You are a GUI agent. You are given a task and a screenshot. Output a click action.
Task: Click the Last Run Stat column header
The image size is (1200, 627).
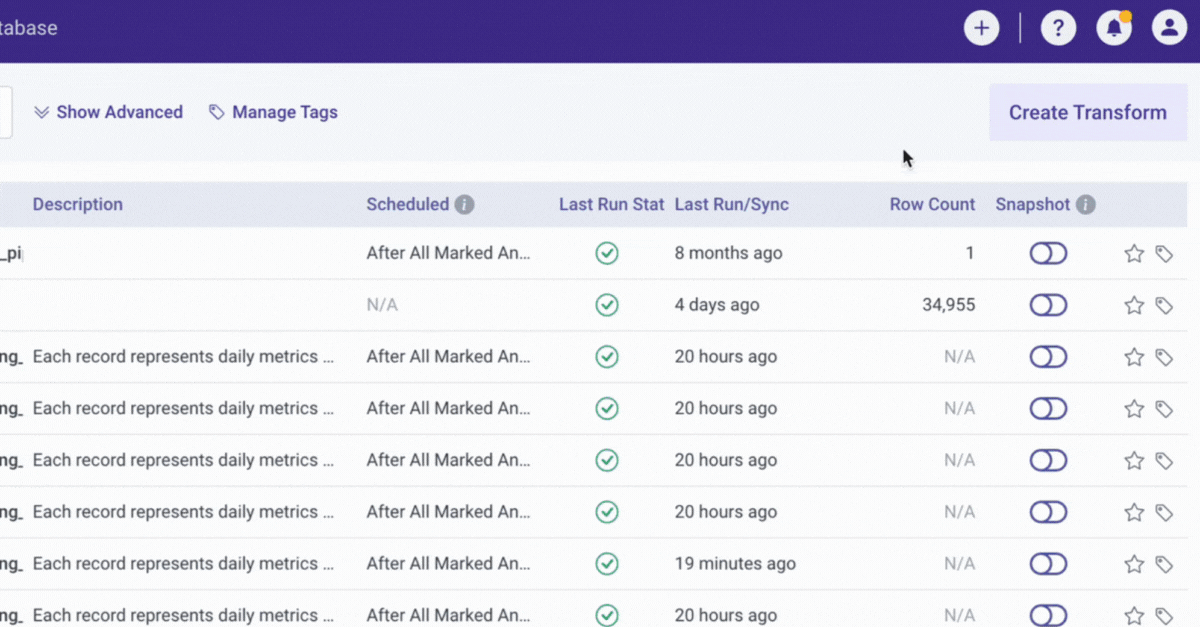611,204
